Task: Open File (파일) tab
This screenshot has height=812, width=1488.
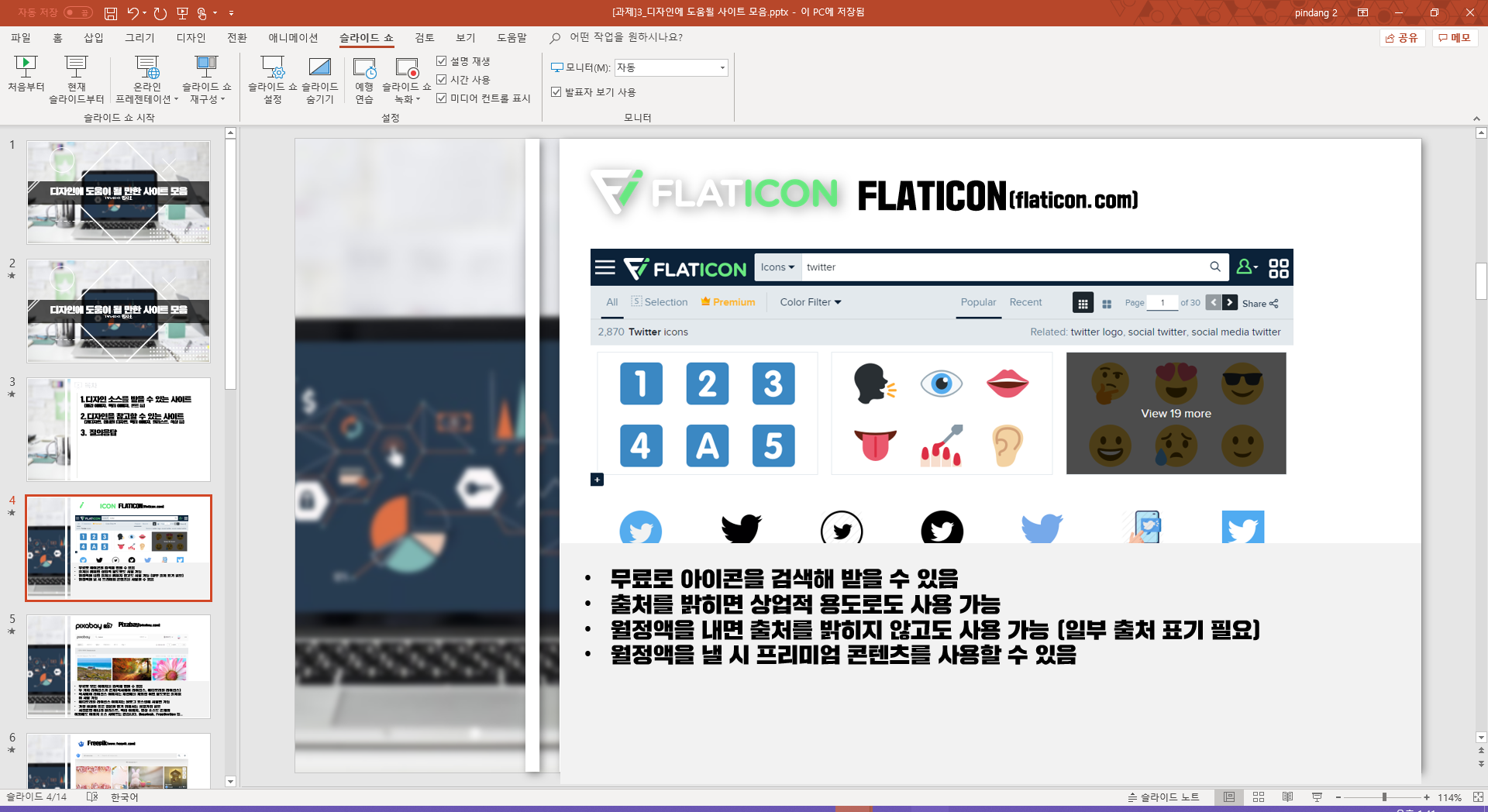Action: tap(21, 38)
